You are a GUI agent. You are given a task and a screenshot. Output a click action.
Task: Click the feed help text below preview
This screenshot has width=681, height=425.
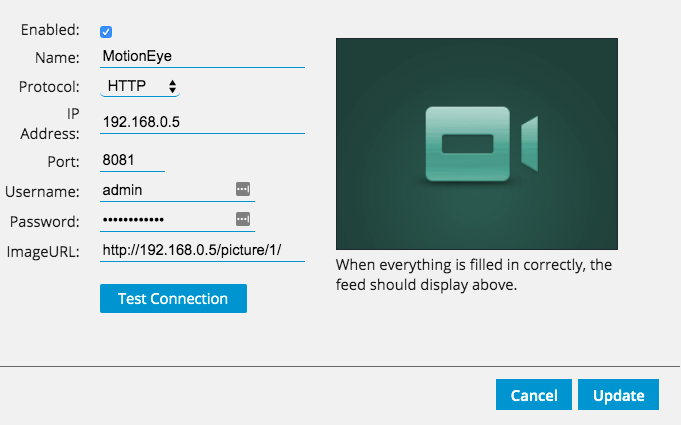tap(474, 275)
